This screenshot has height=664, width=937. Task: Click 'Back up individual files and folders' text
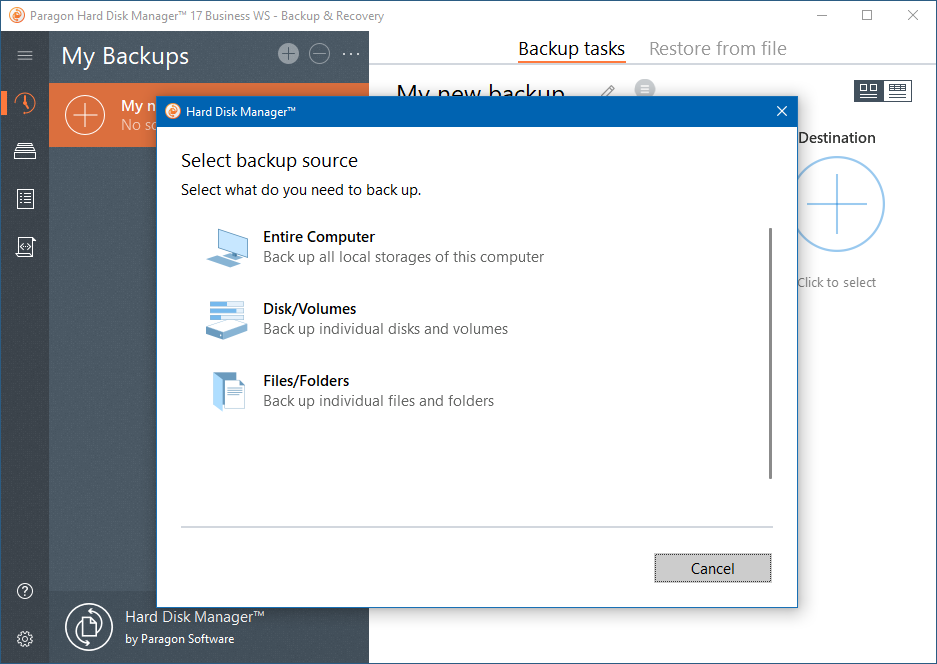378,401
